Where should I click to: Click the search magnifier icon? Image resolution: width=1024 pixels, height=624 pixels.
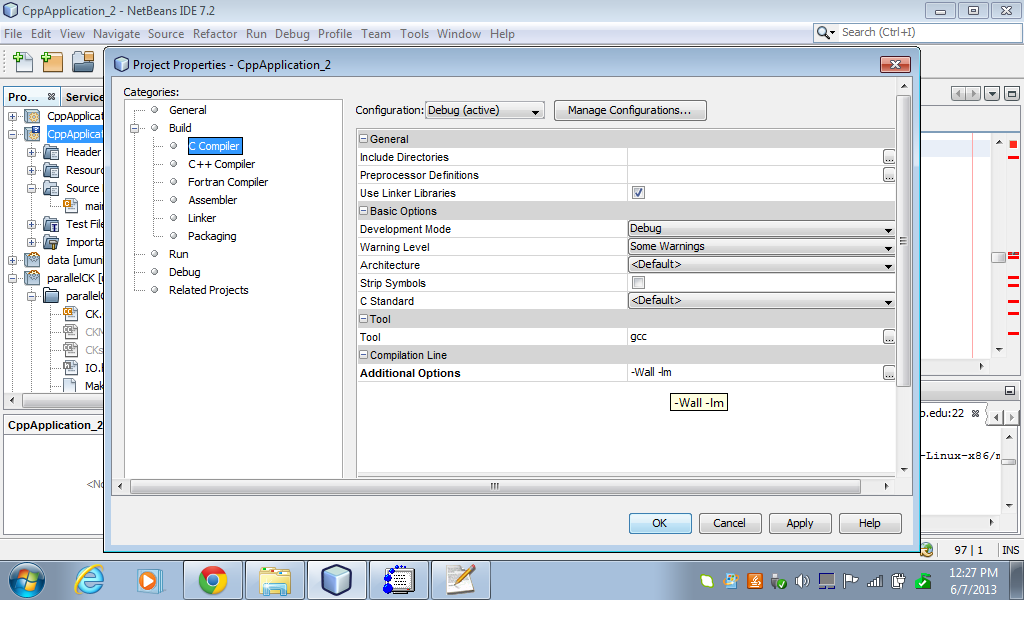click(825, 33)
